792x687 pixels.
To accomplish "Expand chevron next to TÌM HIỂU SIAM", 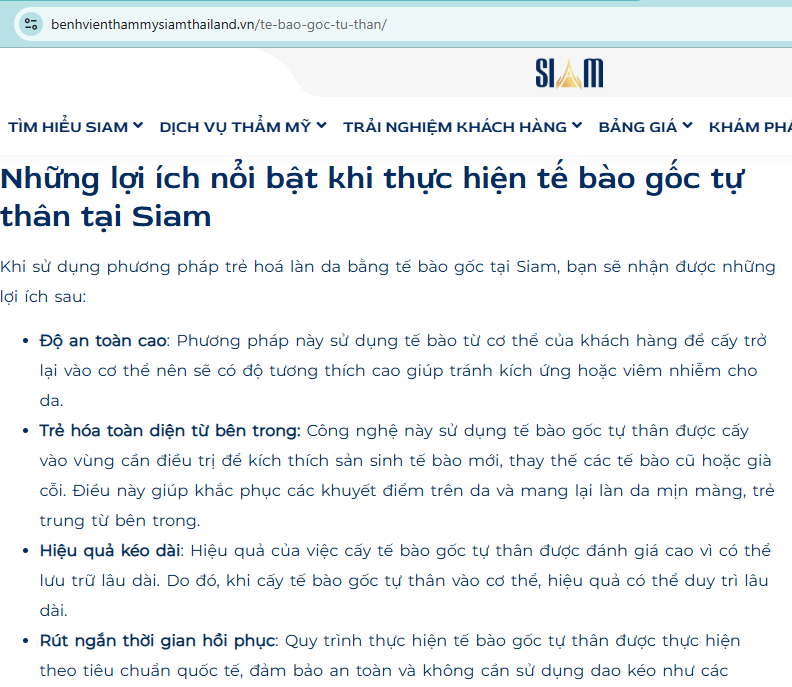I will coord(138,126).
